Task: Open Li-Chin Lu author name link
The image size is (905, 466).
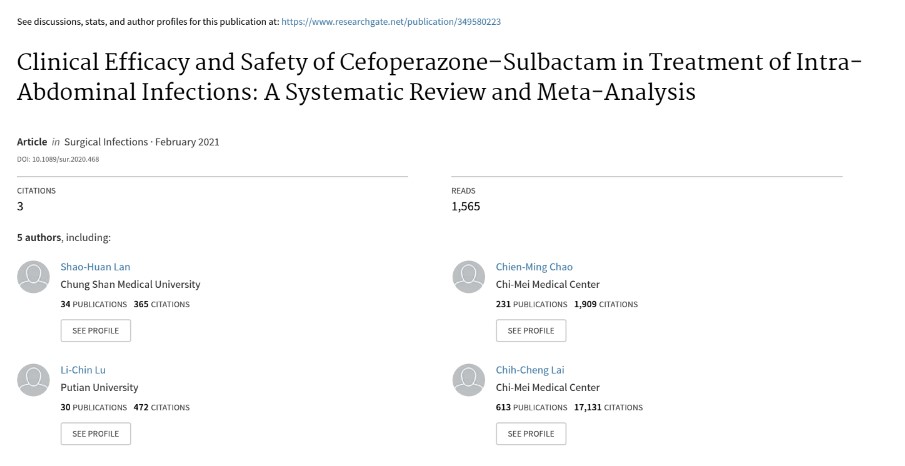Action: tap(83, 370)
